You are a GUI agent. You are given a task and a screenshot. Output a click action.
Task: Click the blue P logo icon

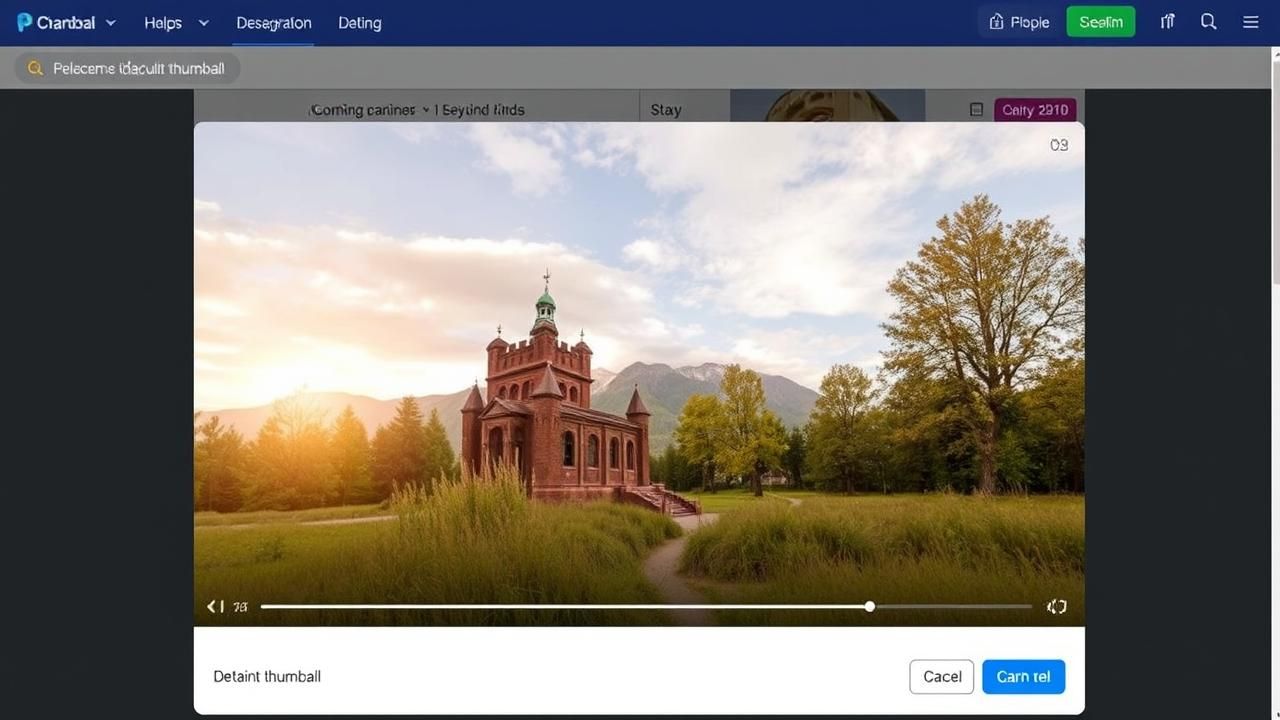(x=24, y=22)
